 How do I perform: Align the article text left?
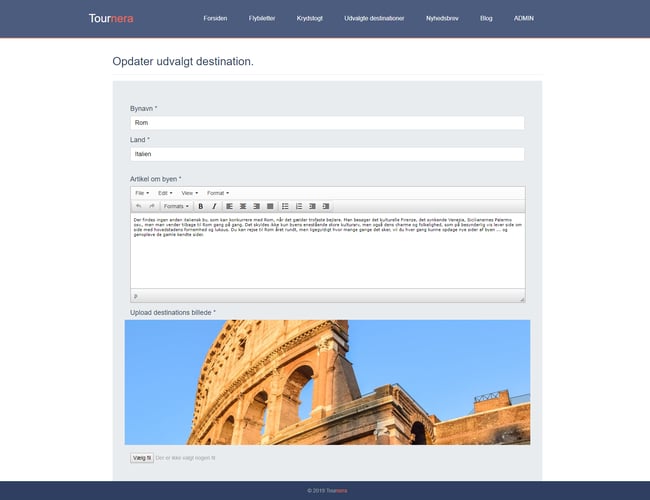click(229, 206)
